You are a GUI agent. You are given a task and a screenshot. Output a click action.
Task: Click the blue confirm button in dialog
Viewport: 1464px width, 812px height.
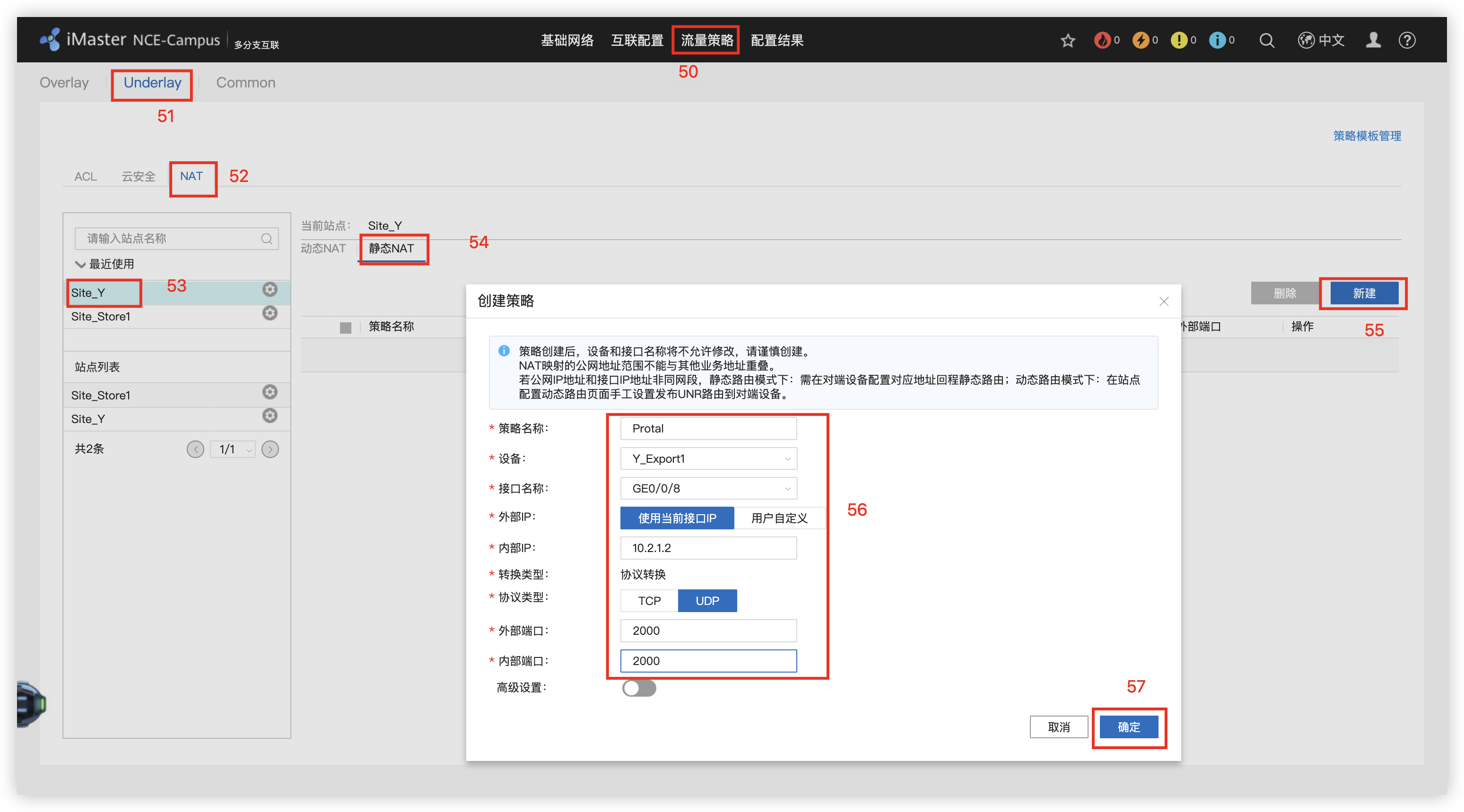[x=1128, y=727]
